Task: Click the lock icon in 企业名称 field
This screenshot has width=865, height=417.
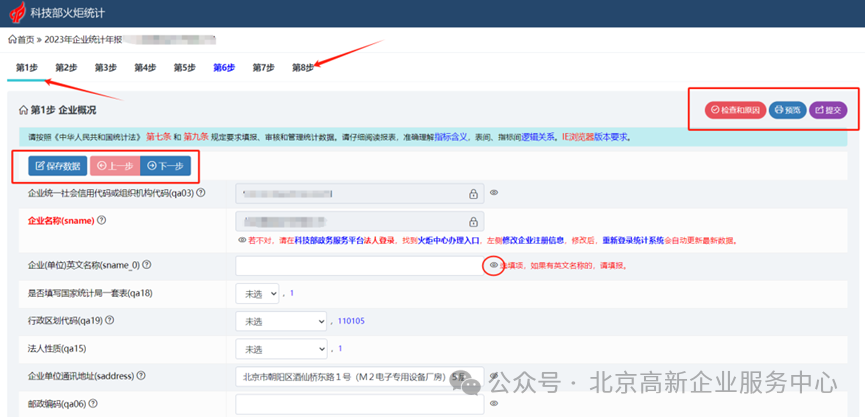Action: [x=473, y=221]
